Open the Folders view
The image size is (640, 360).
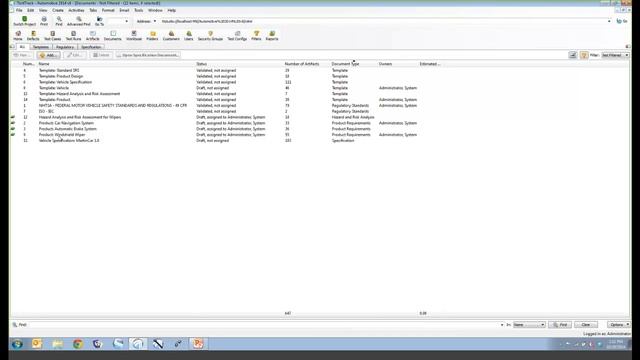(152, 36)
